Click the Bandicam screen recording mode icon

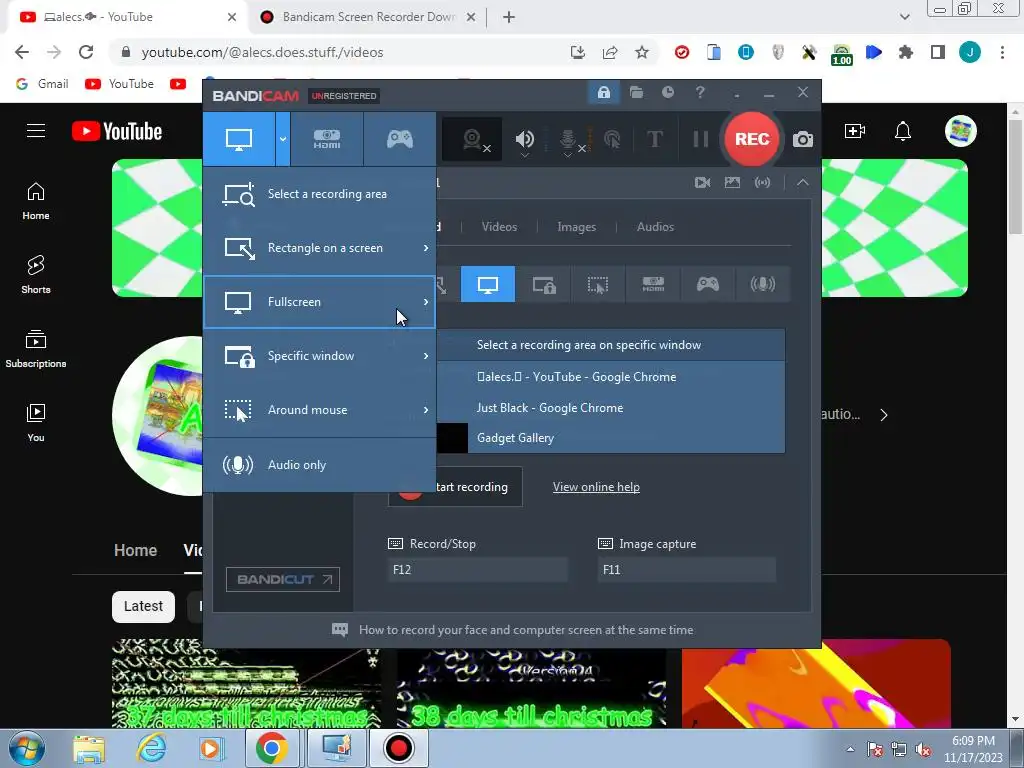(x=238, y=139)
